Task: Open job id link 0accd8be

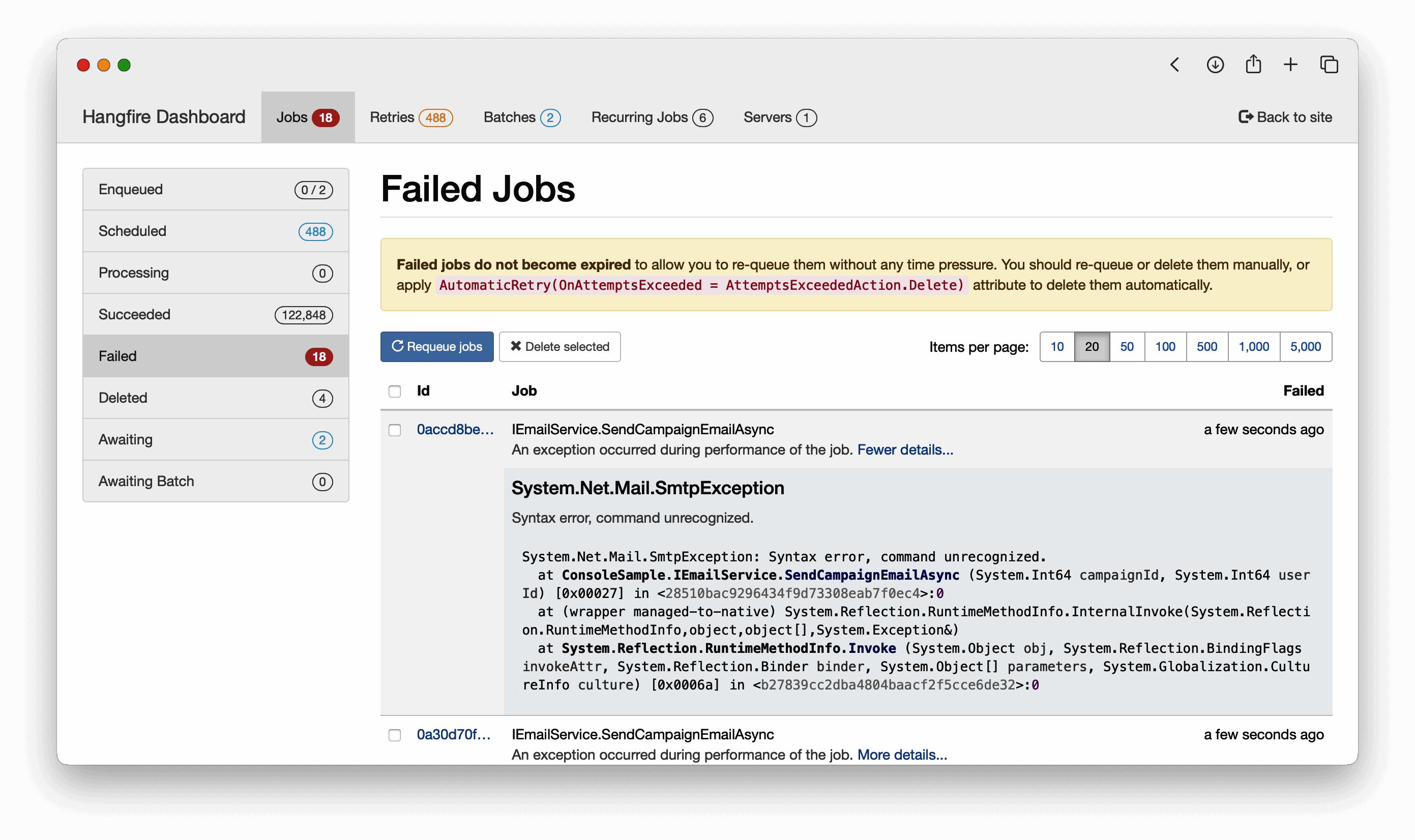Action: click(455, 430)
